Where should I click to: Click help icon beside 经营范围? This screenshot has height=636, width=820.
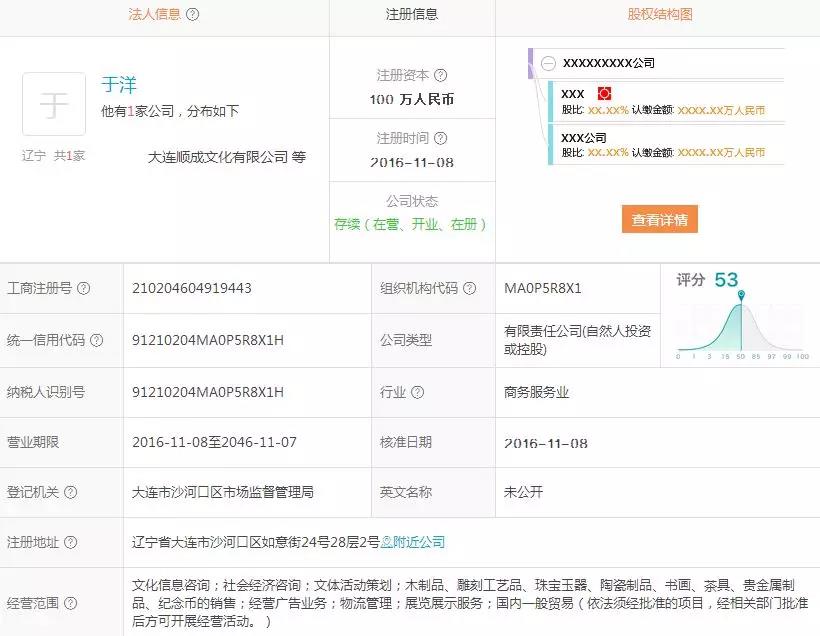(x=71, y=604)
